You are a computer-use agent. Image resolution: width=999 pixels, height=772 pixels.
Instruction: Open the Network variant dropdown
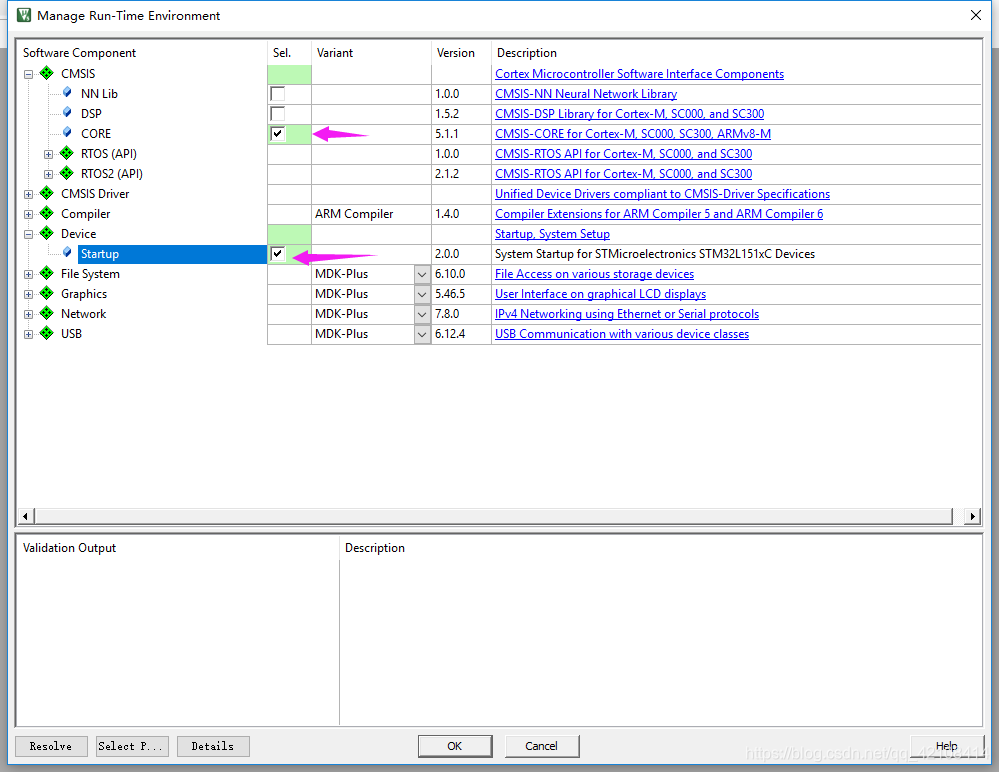pos(422,314)
